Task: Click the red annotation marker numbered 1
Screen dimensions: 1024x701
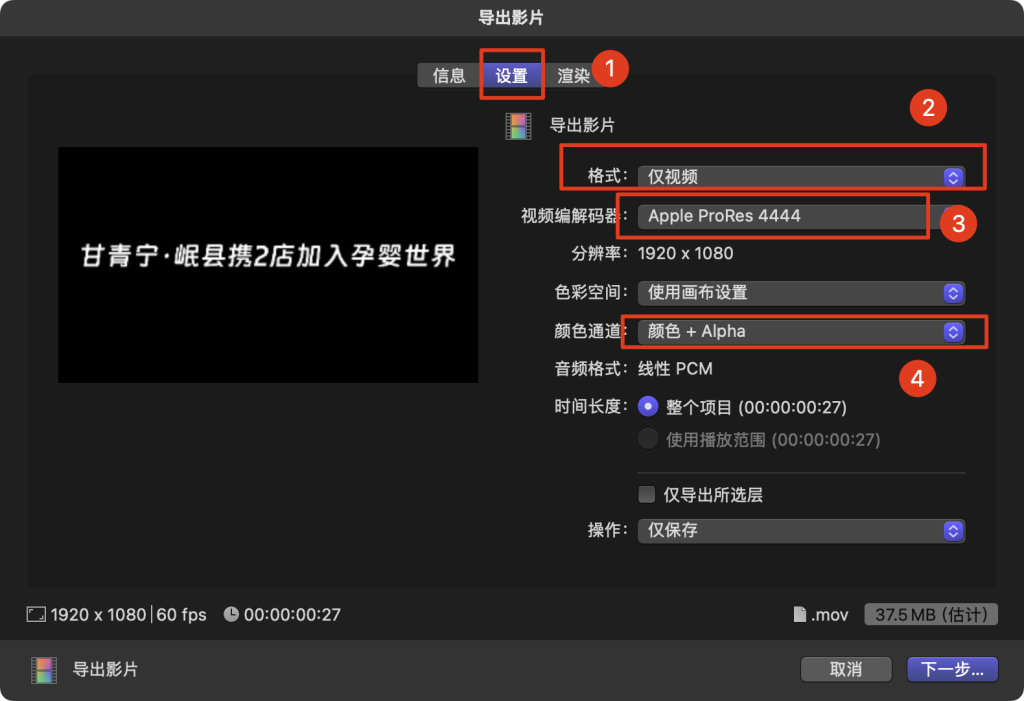Action: point(610,67)
